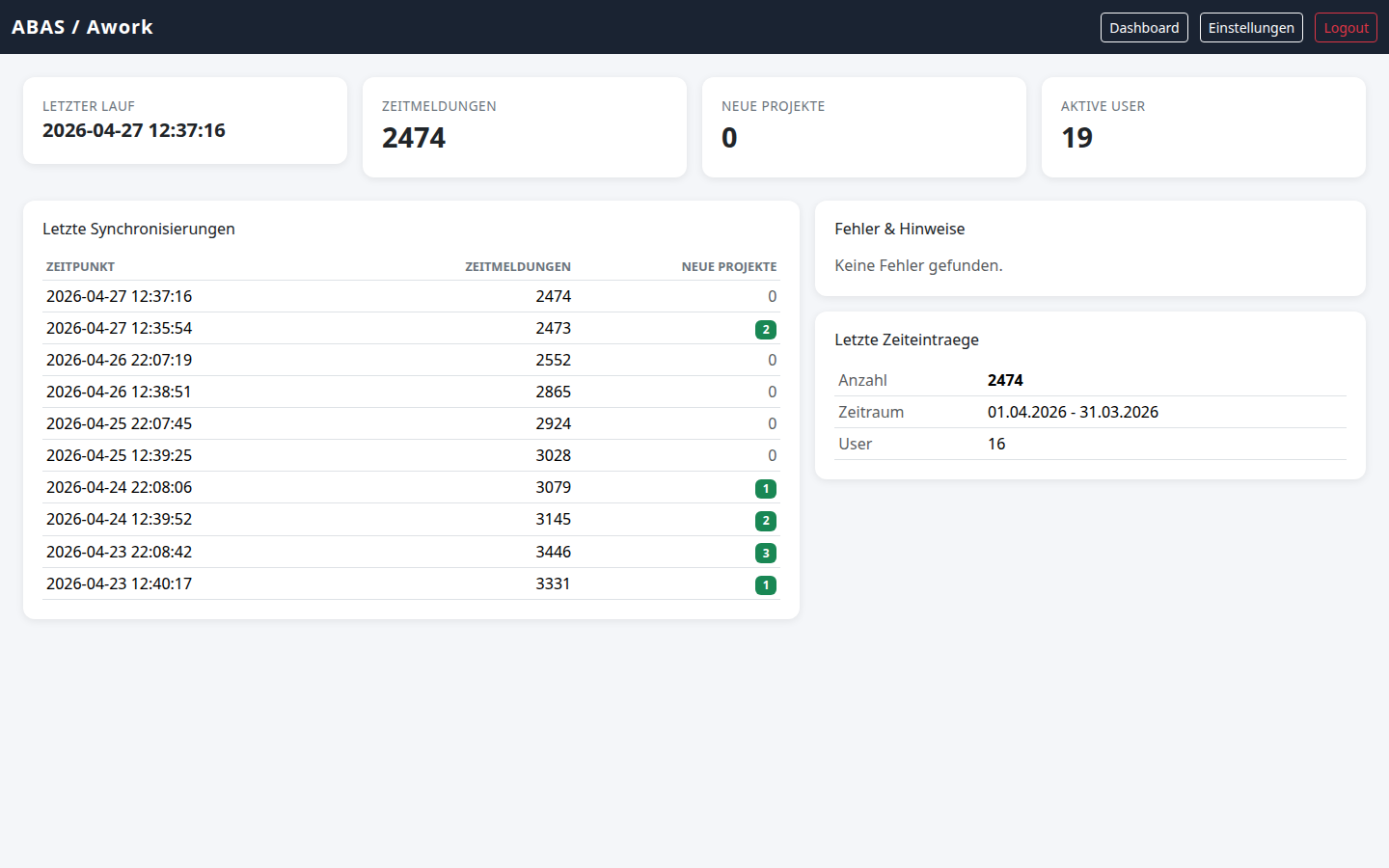Click Zeitmeldungen value 3145

[554, 519]
